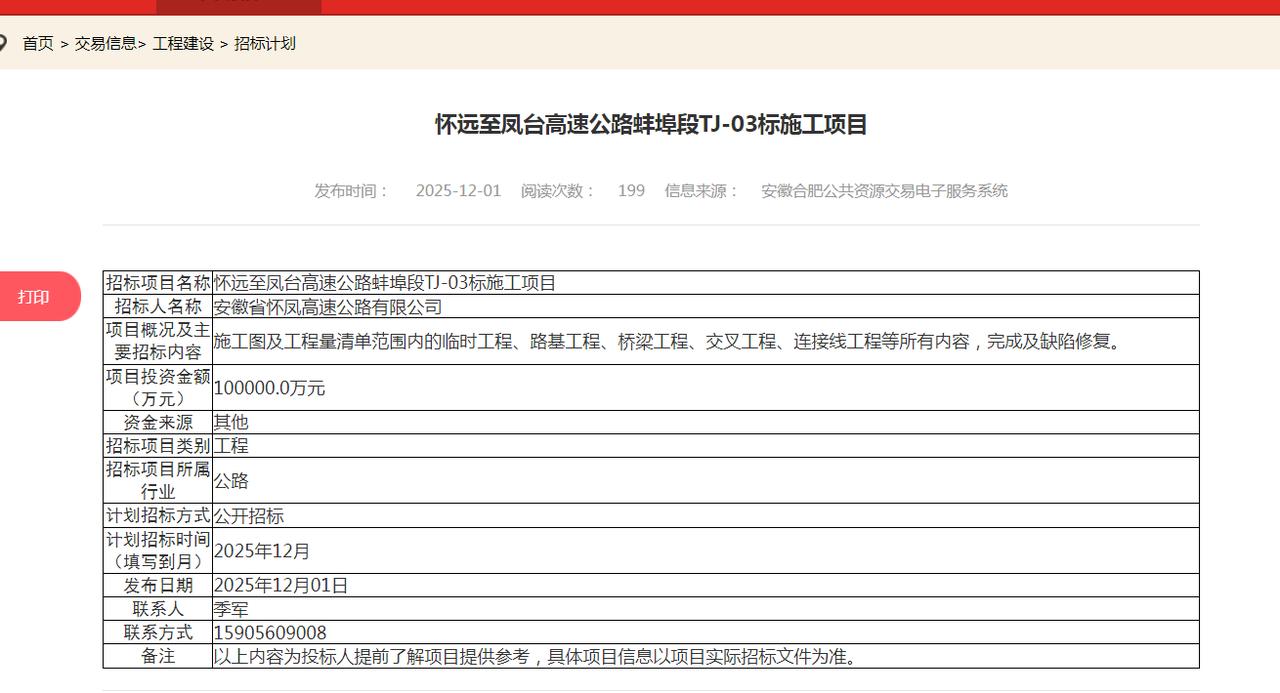Click the remark text starting 以上内容为投标人

(x=536, y=657)
